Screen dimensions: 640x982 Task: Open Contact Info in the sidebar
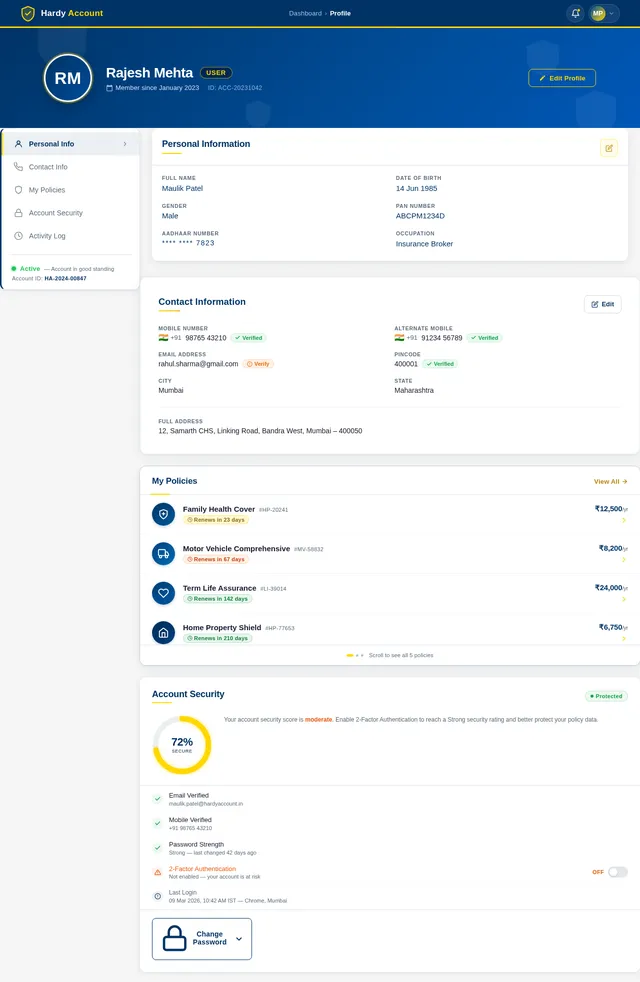pyautogui.click(x=48, y=167)
